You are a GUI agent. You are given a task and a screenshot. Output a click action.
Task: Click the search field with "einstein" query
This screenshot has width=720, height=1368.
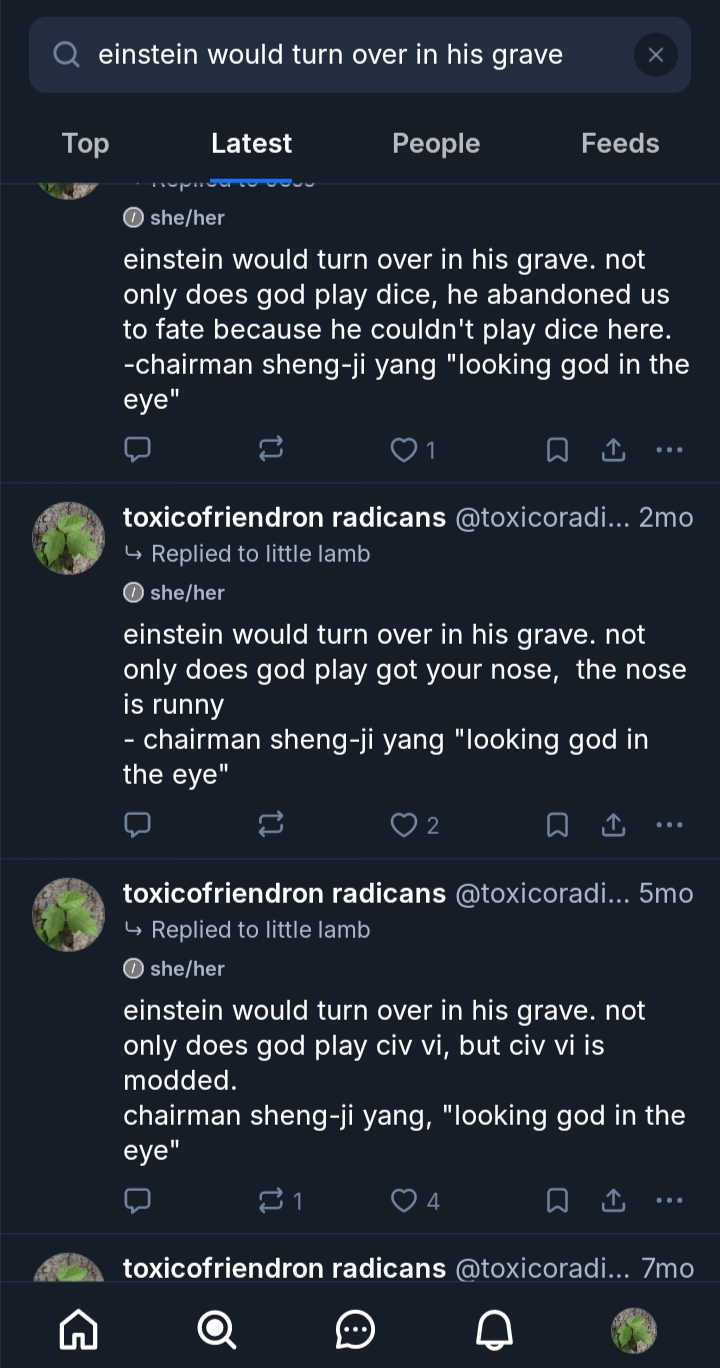[330, 55]
